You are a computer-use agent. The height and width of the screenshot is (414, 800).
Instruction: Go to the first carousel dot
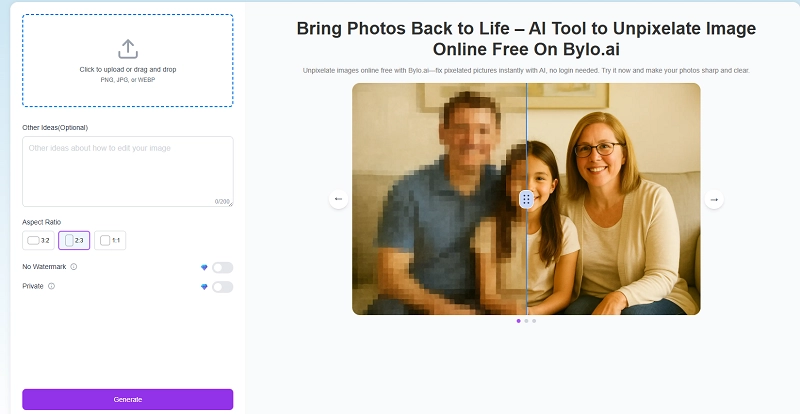(x=519, y=321)
